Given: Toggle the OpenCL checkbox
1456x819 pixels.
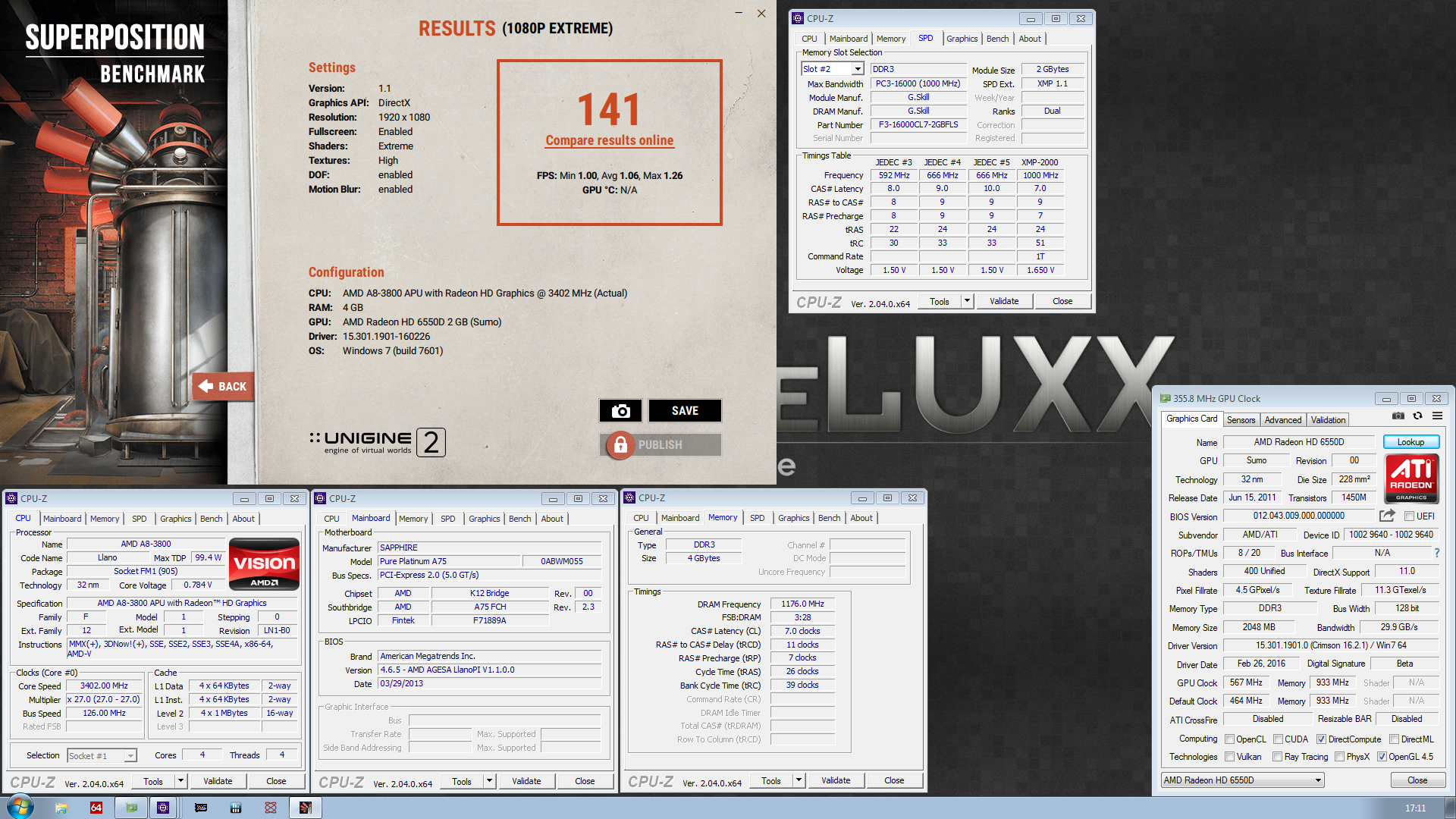Looking at the screenshot, I should (1228, 739).
